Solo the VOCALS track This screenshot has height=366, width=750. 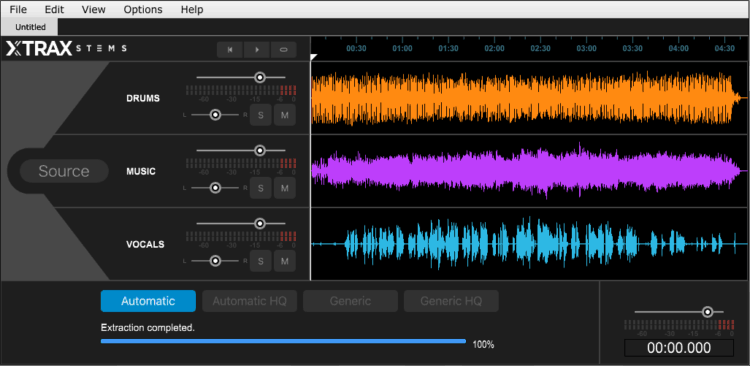(261, 261)
